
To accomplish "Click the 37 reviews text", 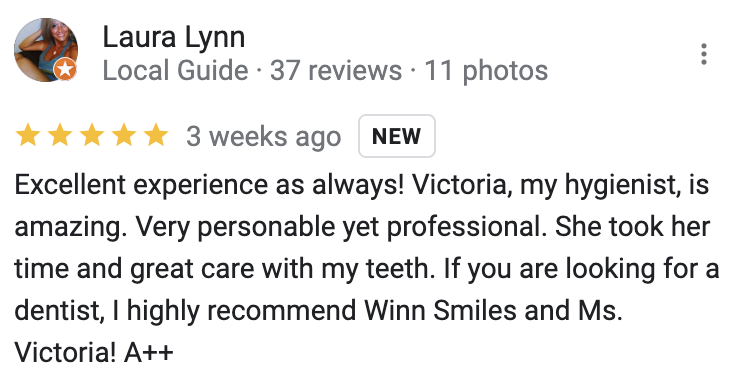I will coord(336,71).
